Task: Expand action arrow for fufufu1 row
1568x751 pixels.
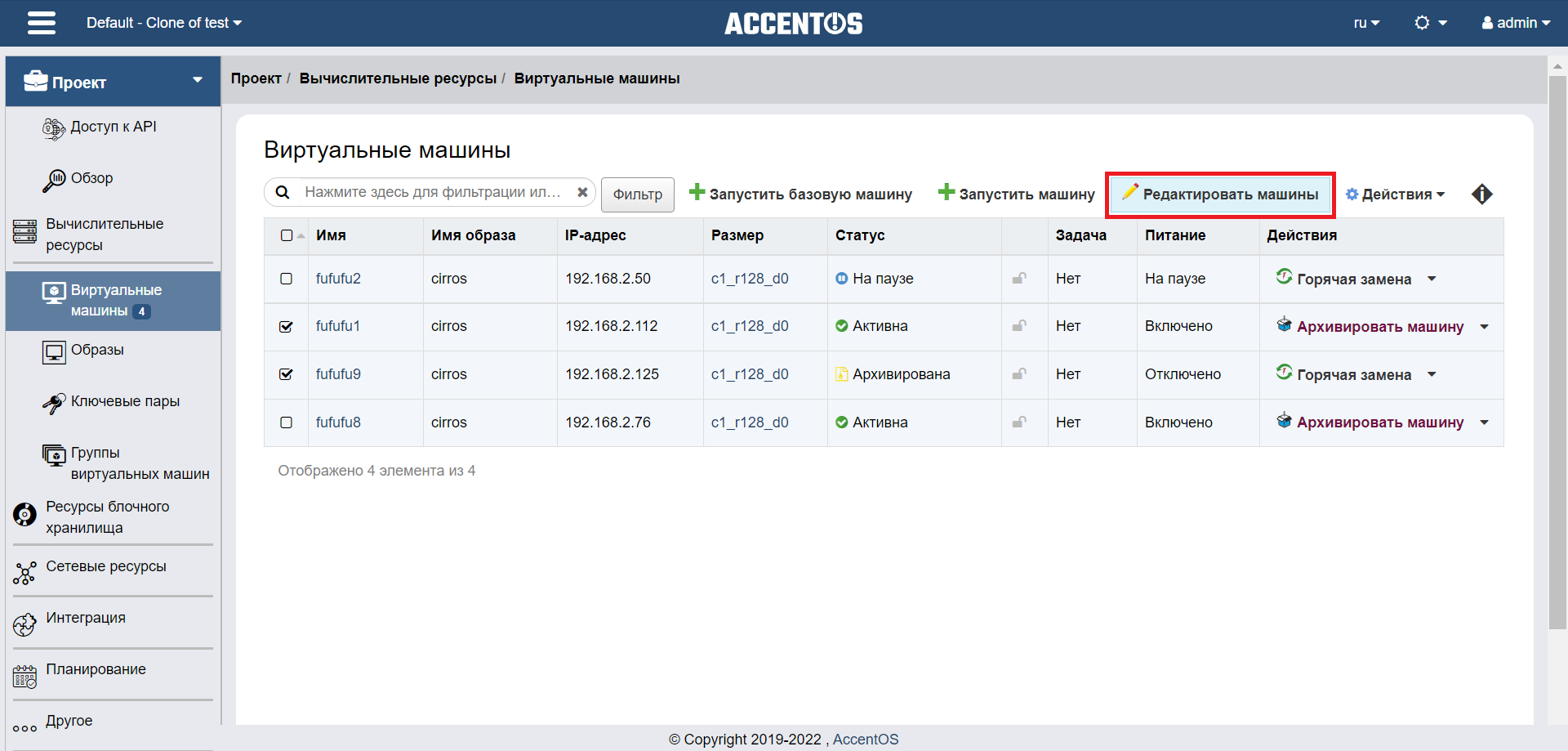Action: tap(1485, 327)
